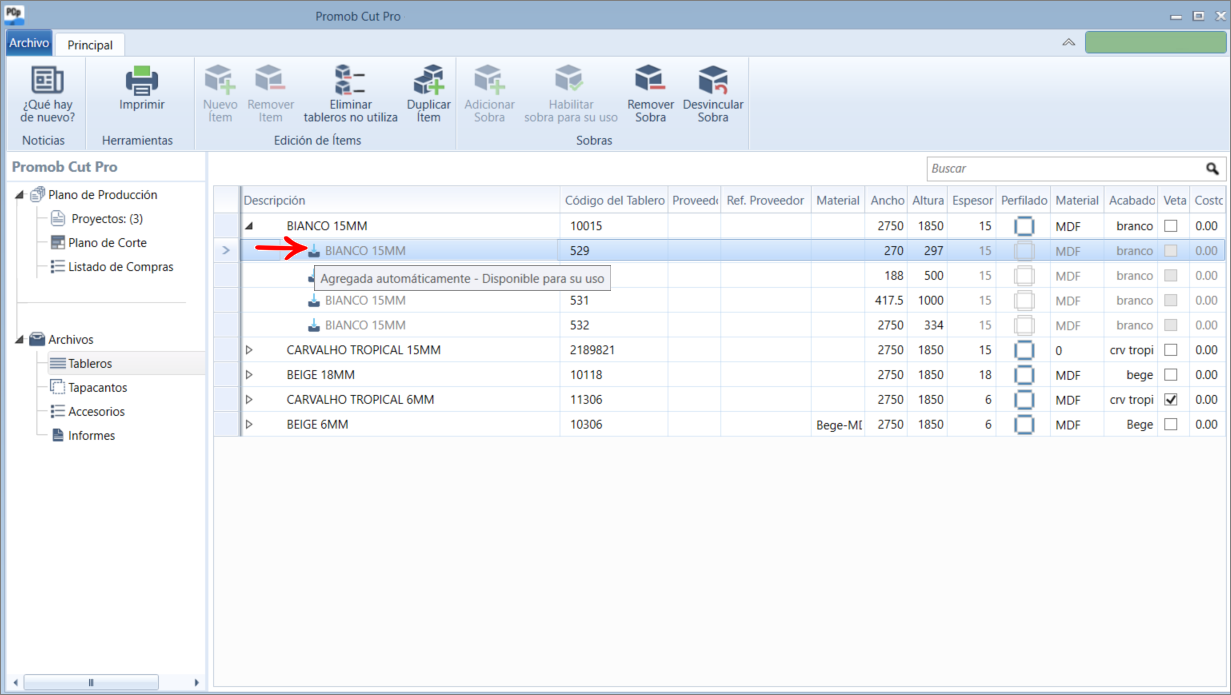Select Tapacantos under Archivos

[x=98, y=388]
